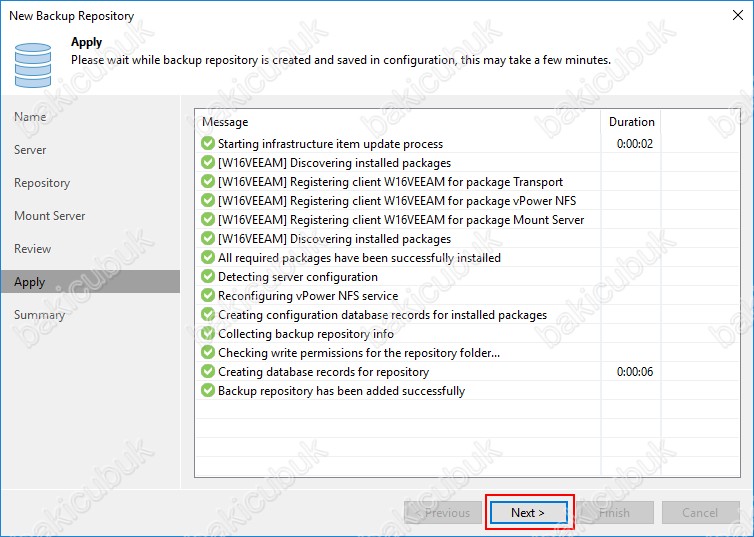Click the 0:00:02 duration value
Image resolution: width=754 pixels, height=537 pixels.
pyautogui.click(x=635, y=144)
